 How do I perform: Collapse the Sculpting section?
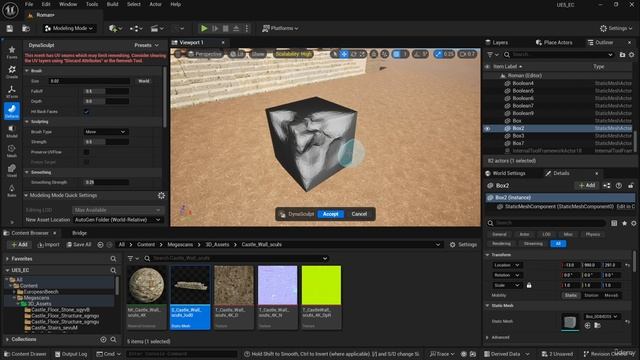tap(27, 122)
